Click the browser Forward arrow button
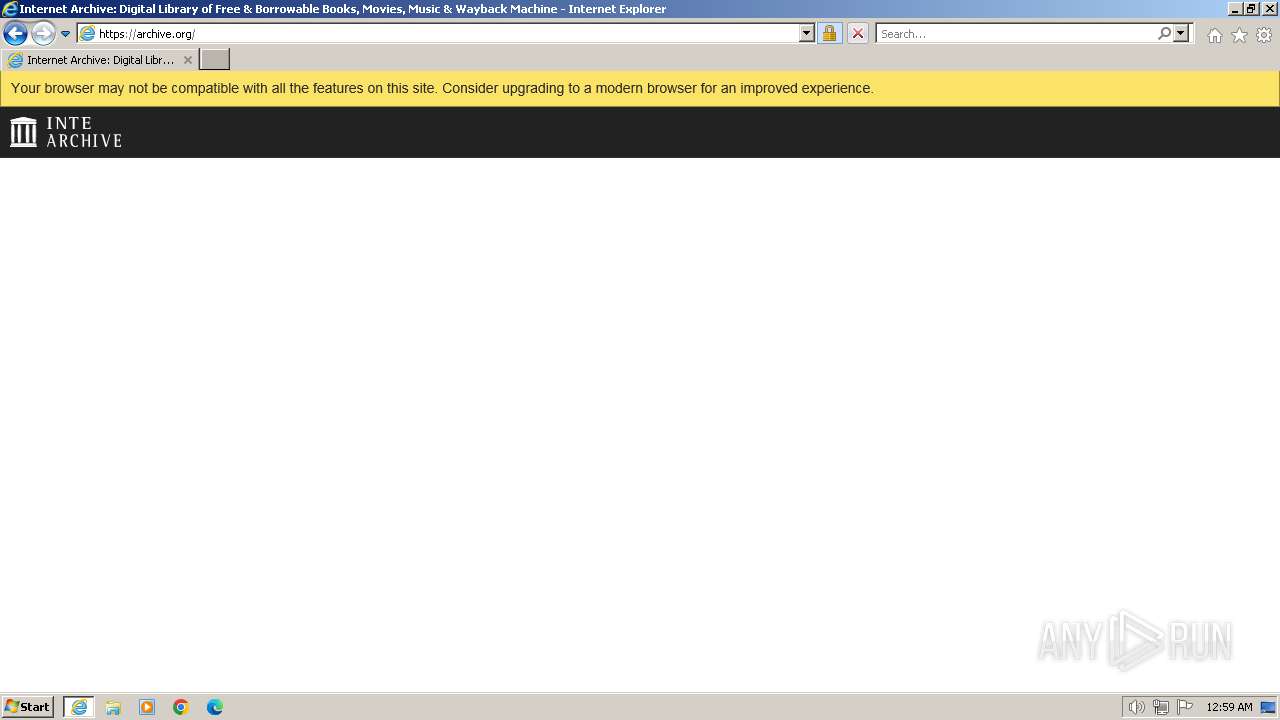This screenshot has width=1280, height=720. pyautogui.click(x=43, y=34)
